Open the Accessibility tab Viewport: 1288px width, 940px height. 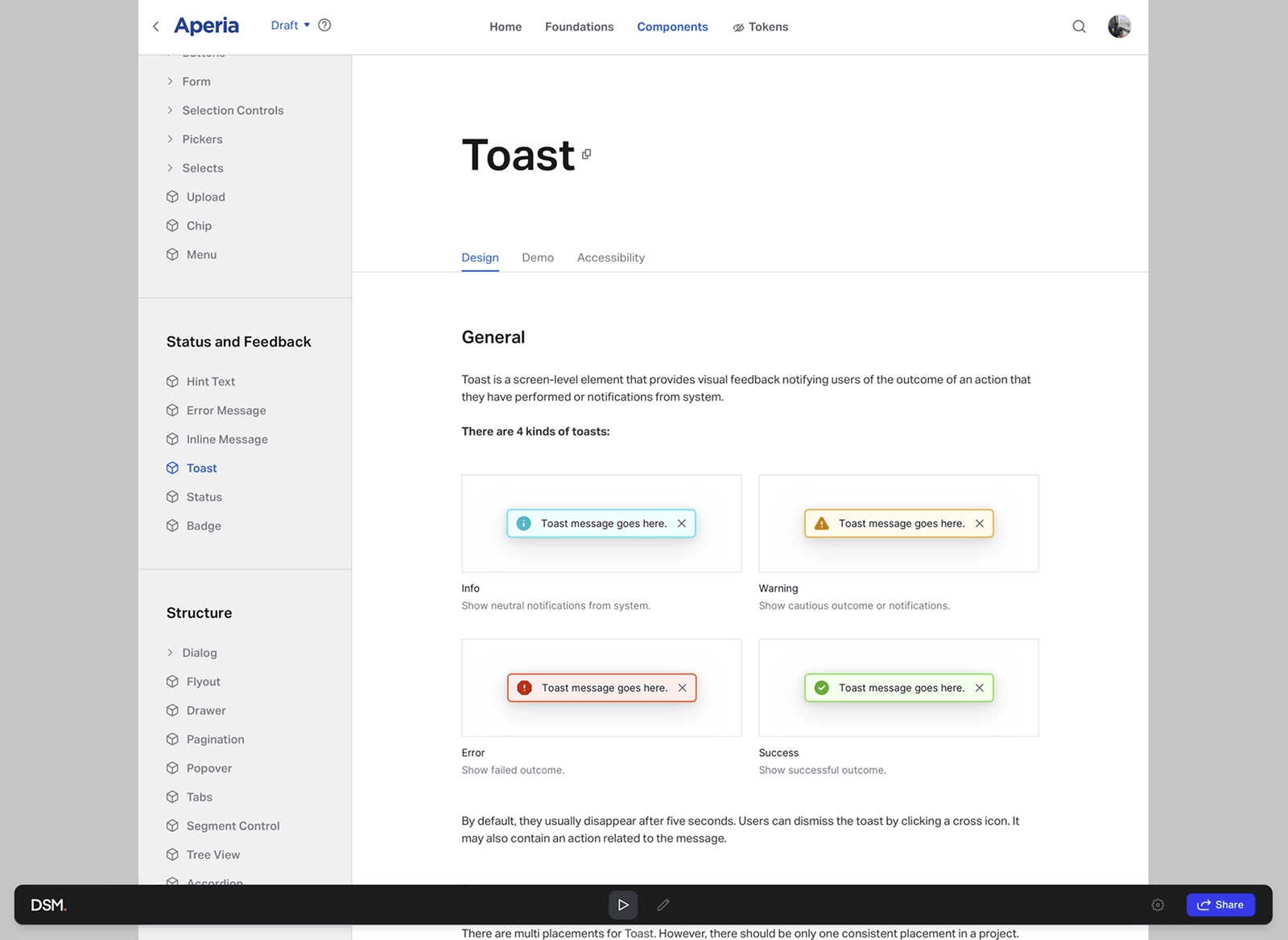point(610,258)
